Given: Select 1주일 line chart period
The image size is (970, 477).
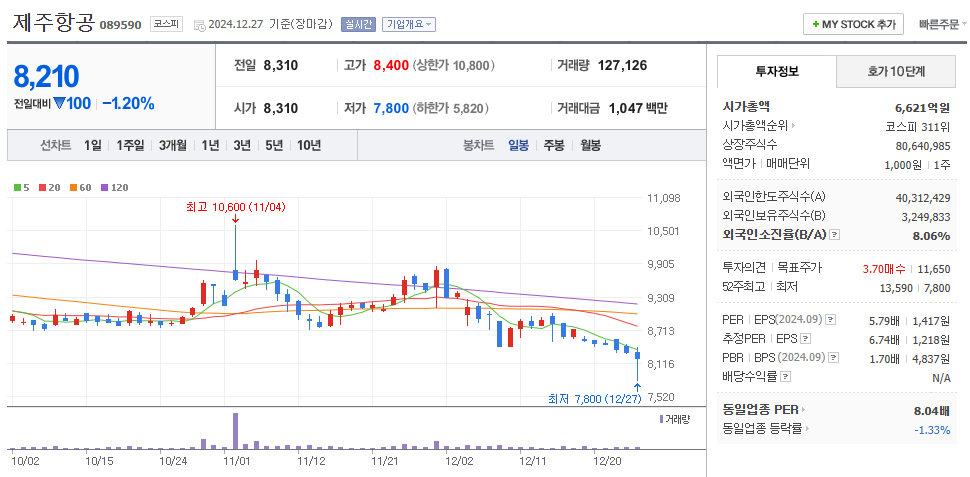Looking at the screenshot, I should pos(130,146).
